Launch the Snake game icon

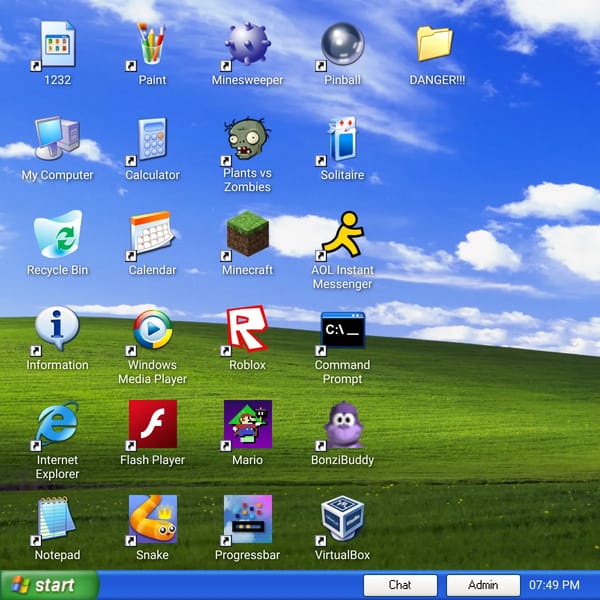tap(153, 519)
